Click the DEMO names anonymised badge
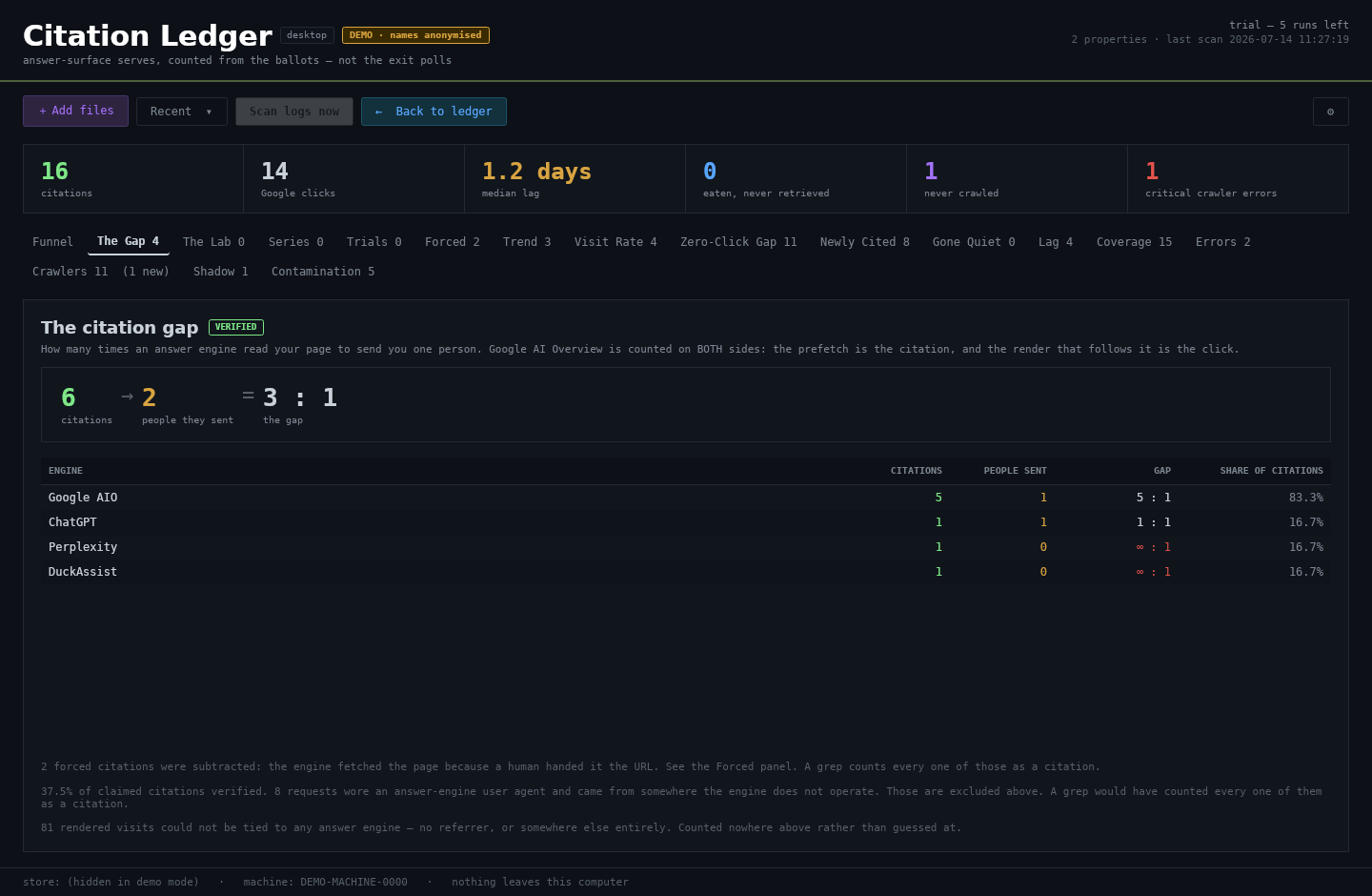Screen dimensions: 1372x896 [415, 35]
